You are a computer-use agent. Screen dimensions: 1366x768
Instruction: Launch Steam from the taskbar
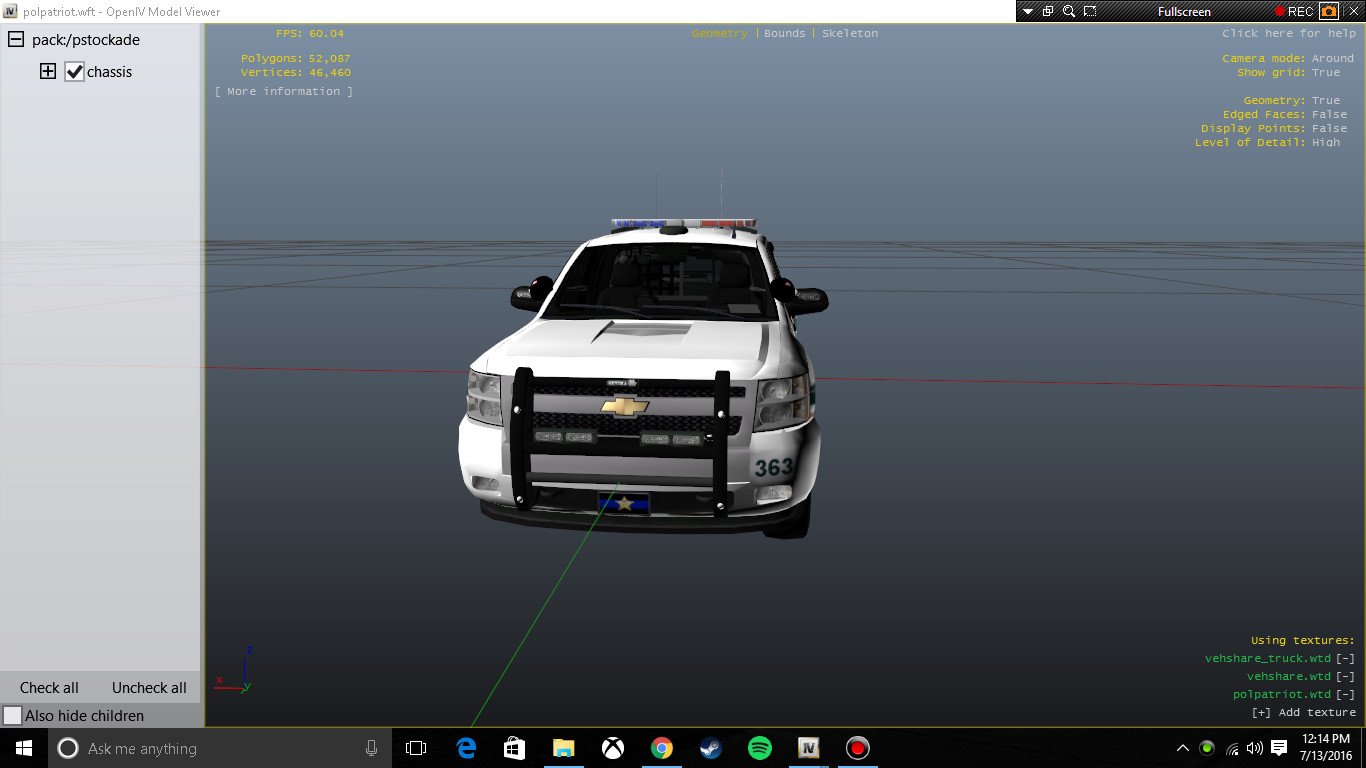coord(711,748)
